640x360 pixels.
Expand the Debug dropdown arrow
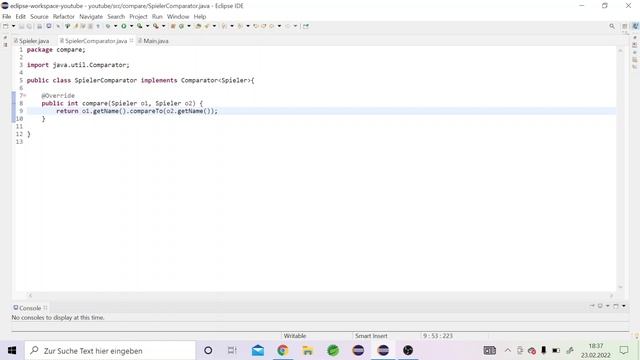[116, 26]
